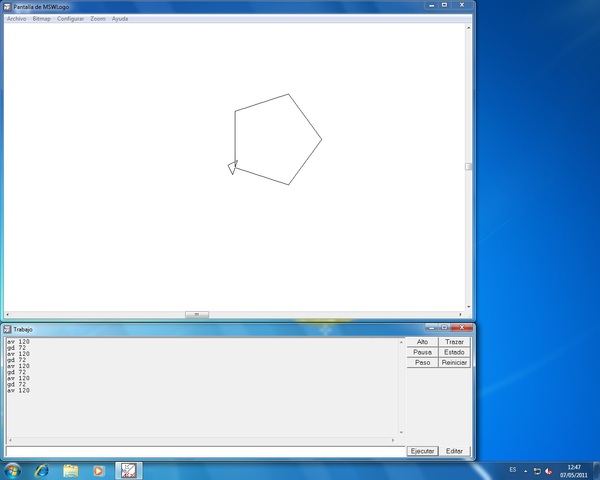The width and height of the screenshot is (600, 480).
Task: Click the history pane scroll down arrow
Action: pos(401,433)
